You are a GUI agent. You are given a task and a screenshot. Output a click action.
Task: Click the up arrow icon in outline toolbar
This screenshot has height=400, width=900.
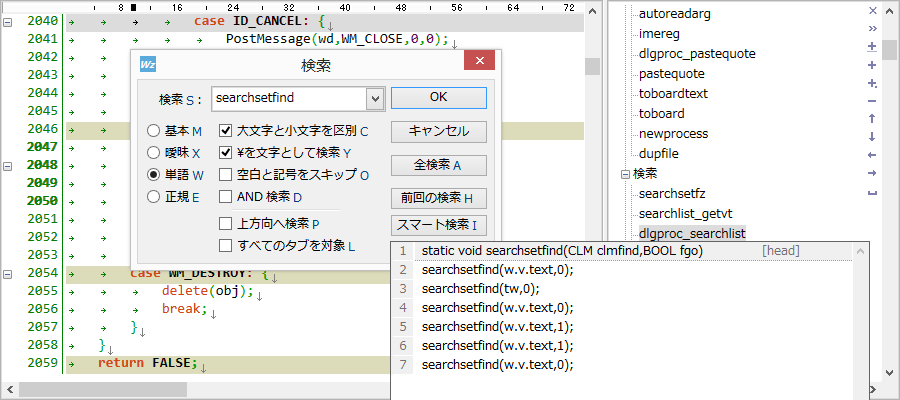click(x=872, y=119)
